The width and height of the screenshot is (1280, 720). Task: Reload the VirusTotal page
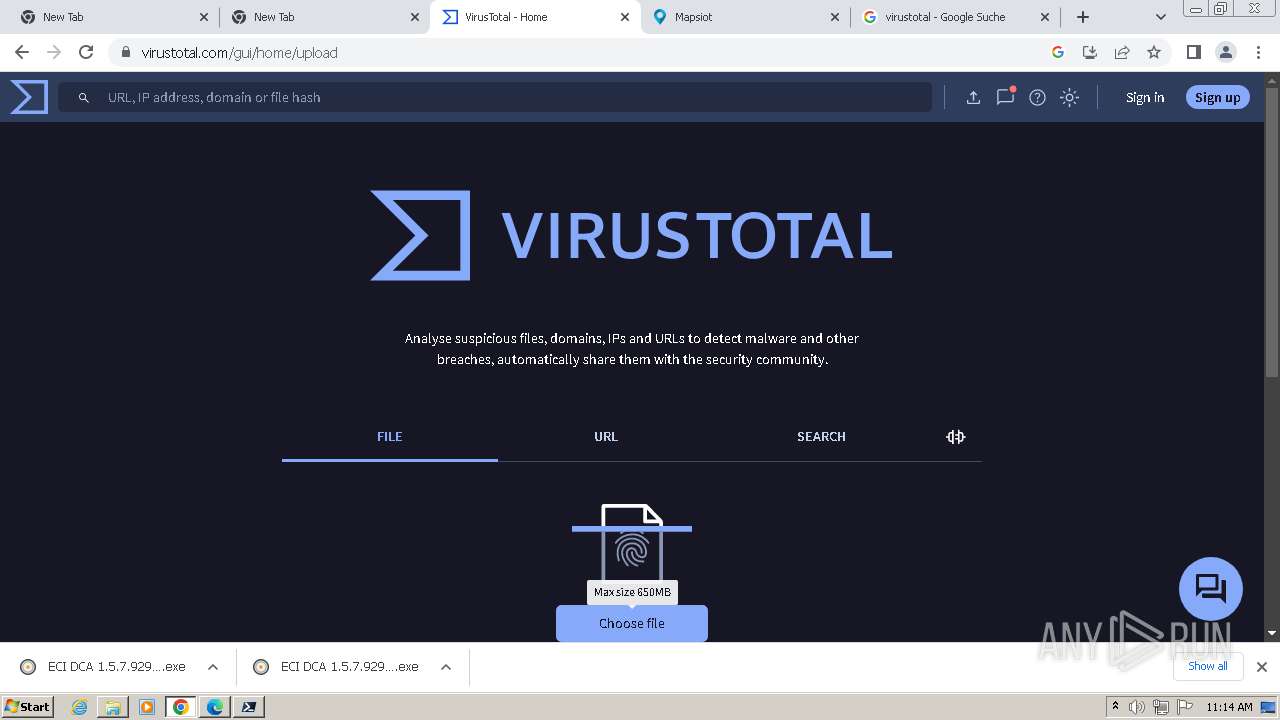pos(86,52)
